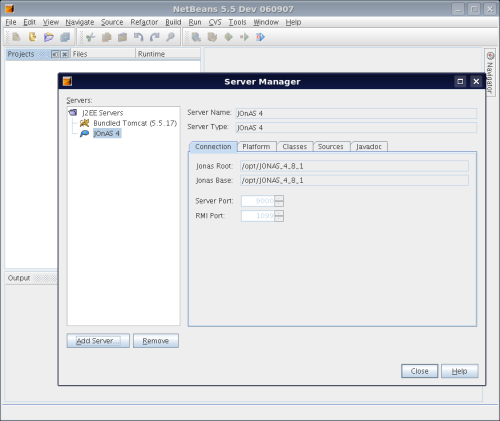This screenshot has width=500, height=421.
Task: Open the View menu
Action: pyautogui.click(x=51, y=22)
